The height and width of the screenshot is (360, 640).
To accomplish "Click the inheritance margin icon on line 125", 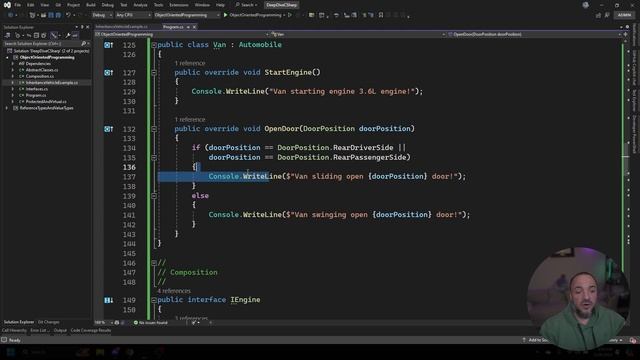I will pos(109,45).
